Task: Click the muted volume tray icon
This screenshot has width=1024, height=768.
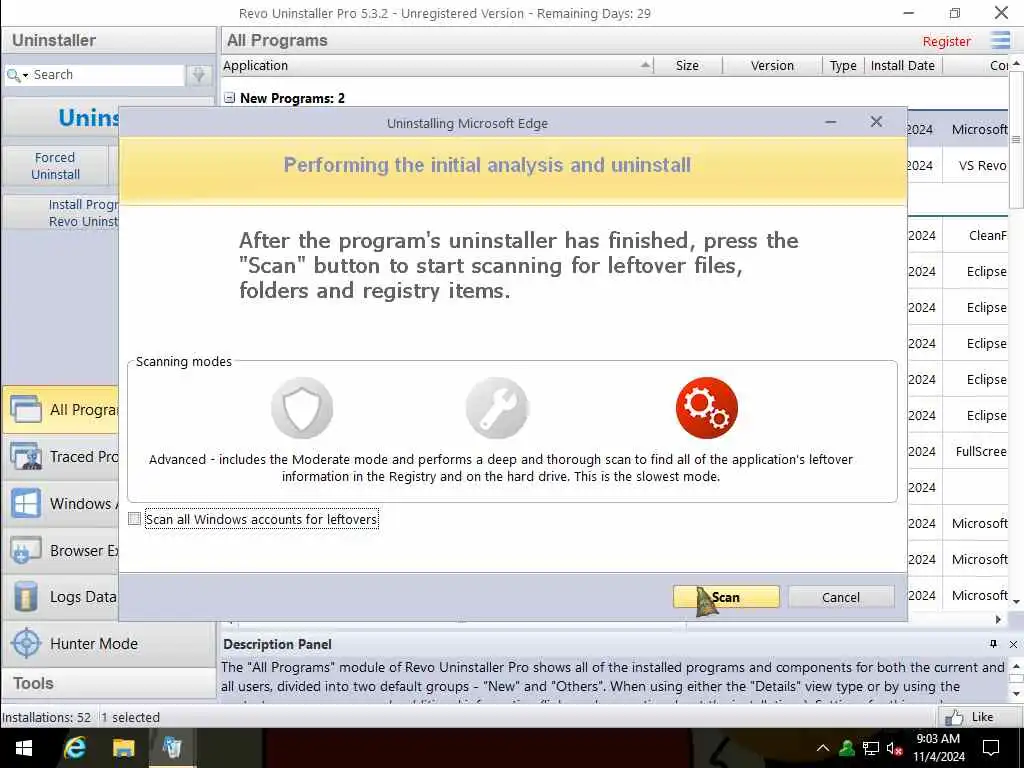Action: click(x=894, y=749)
